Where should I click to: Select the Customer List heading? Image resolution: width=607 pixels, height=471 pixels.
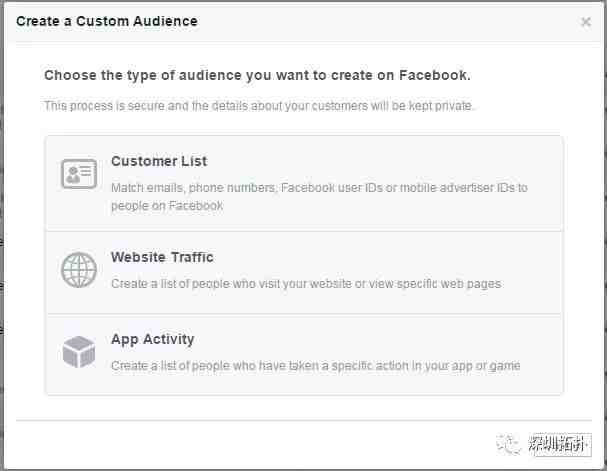159,161
